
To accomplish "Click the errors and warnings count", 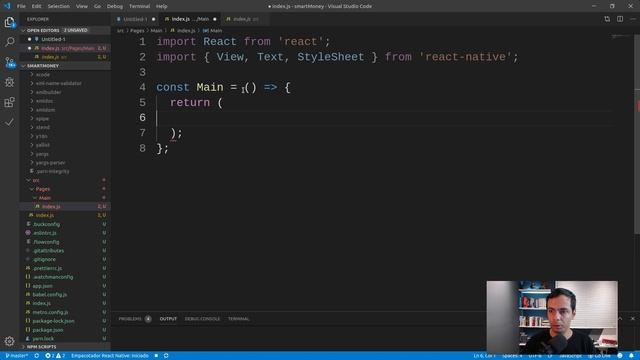I will click(x=55, y=356).
